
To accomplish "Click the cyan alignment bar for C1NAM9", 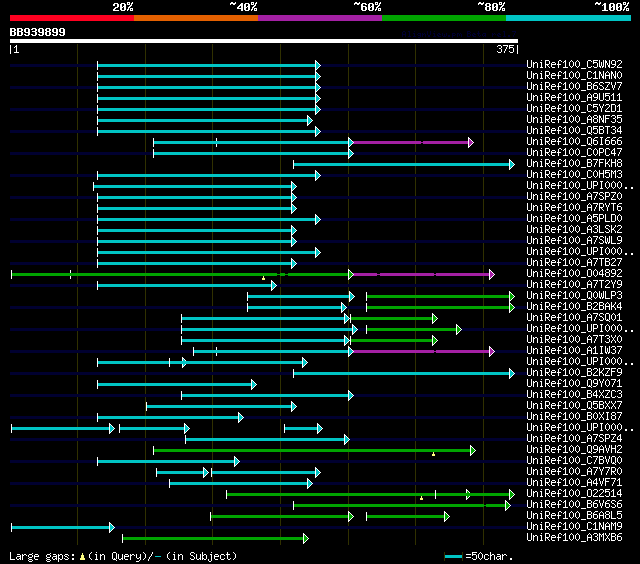I will pyautogui.click(x=63, y=528).
